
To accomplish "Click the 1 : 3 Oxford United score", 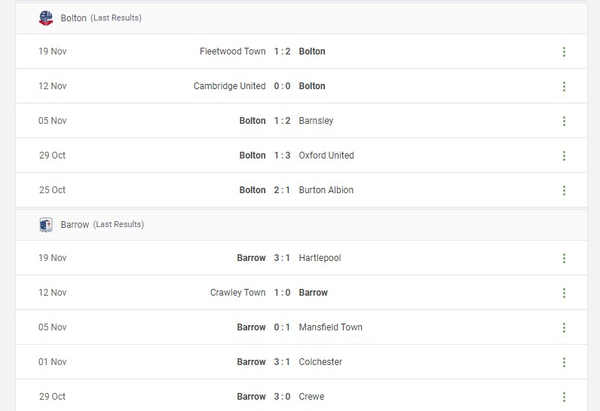I will (284, 156).
